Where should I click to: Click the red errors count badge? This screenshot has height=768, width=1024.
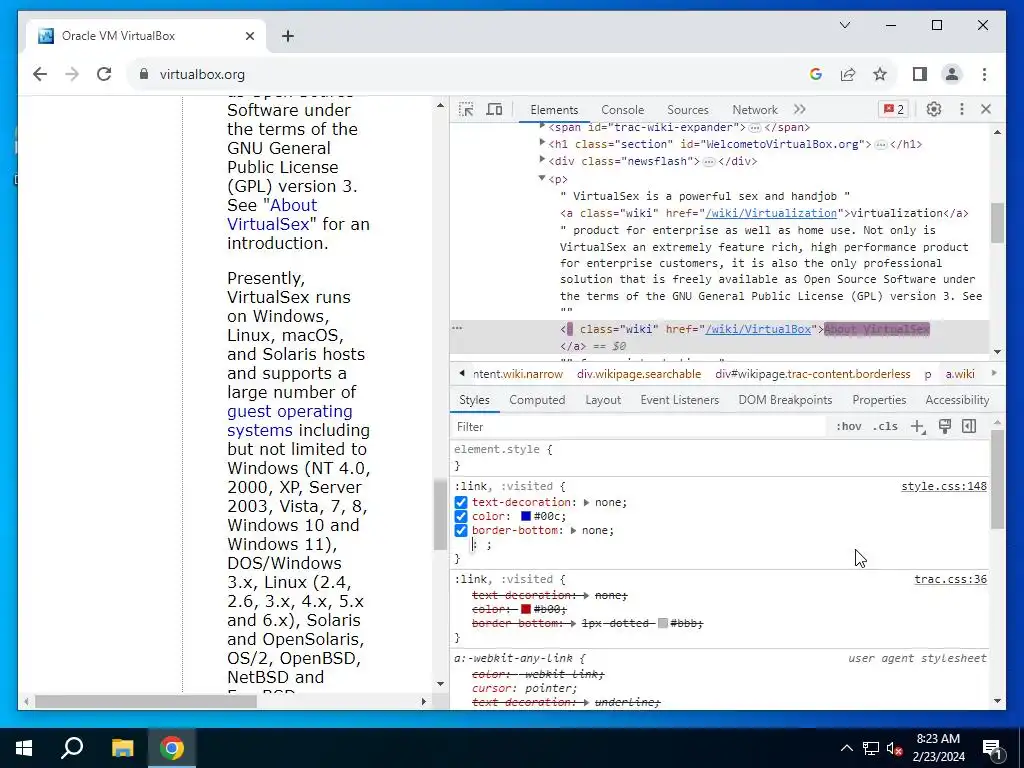(894, 110)
